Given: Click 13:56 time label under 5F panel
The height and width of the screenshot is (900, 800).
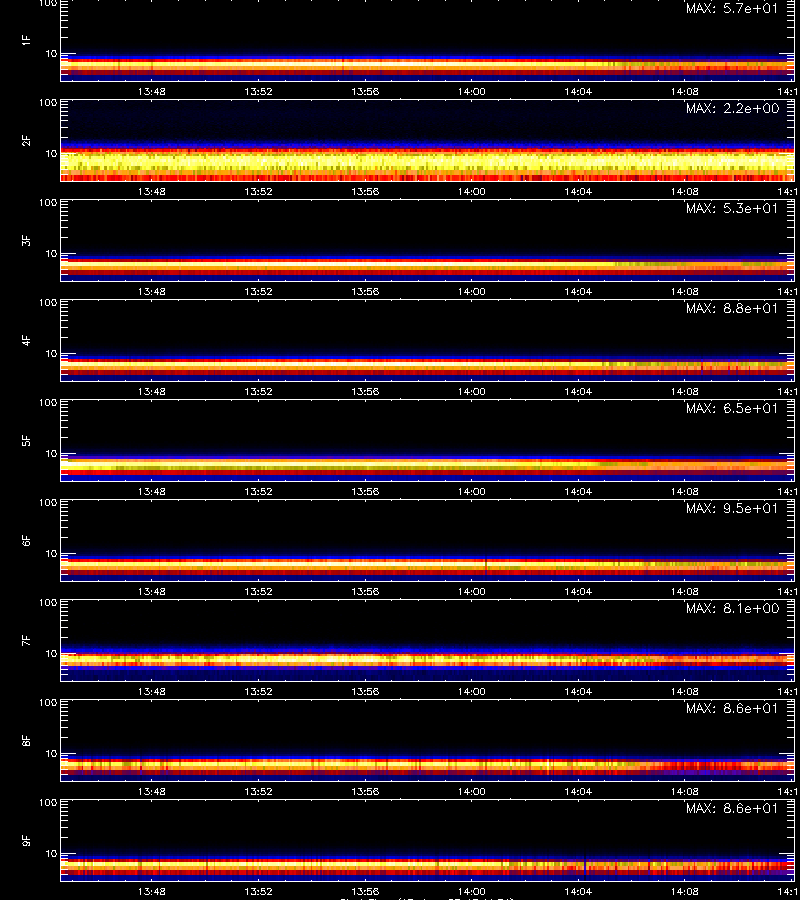Looking at the screenshot, I should 365,491.
